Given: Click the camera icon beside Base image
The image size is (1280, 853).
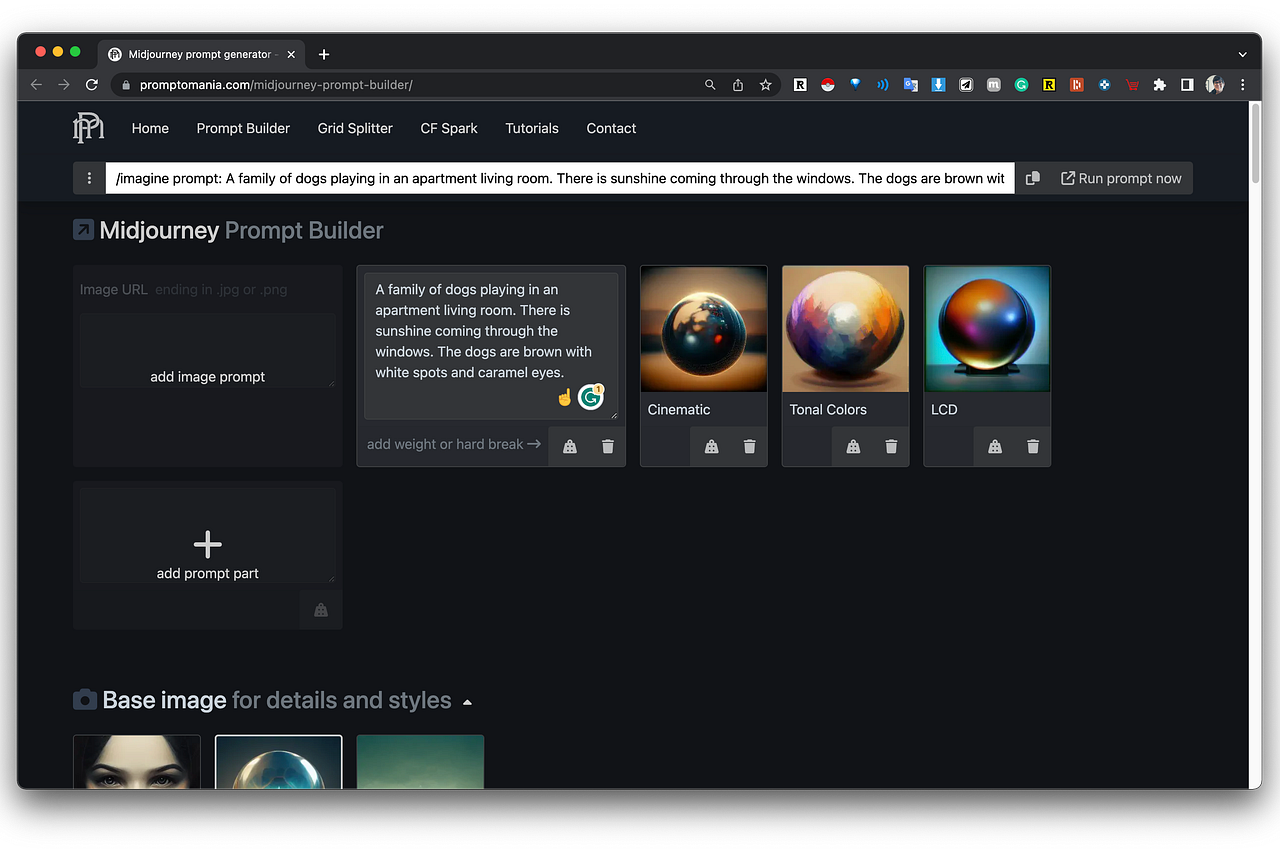Looking at the screenshot, I should pyautogui.click(x=85, y=699).
